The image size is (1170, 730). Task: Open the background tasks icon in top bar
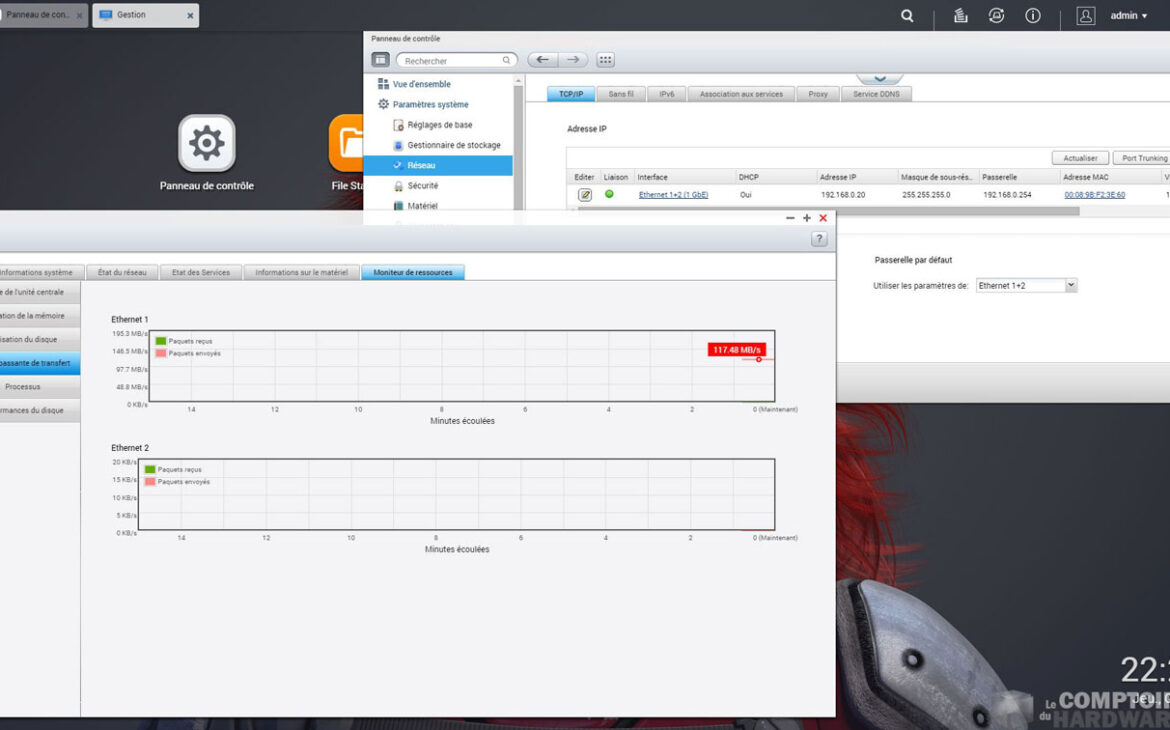point(960,16)
